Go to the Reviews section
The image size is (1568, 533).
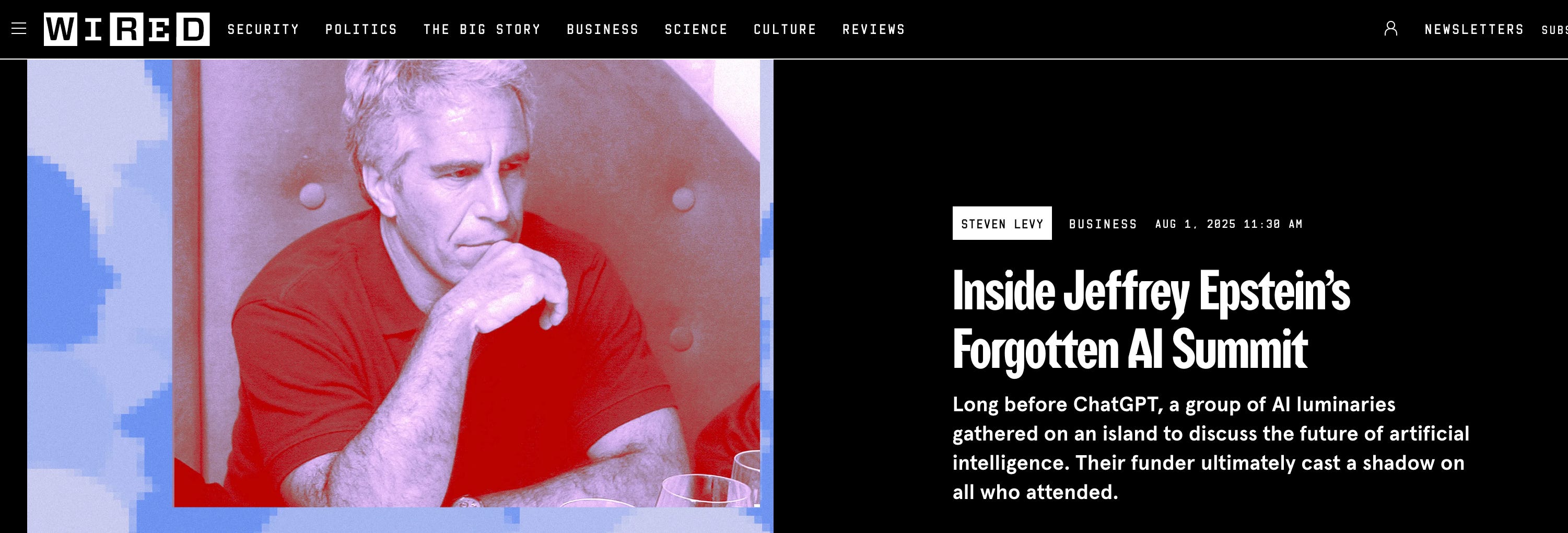coord(873,29)
